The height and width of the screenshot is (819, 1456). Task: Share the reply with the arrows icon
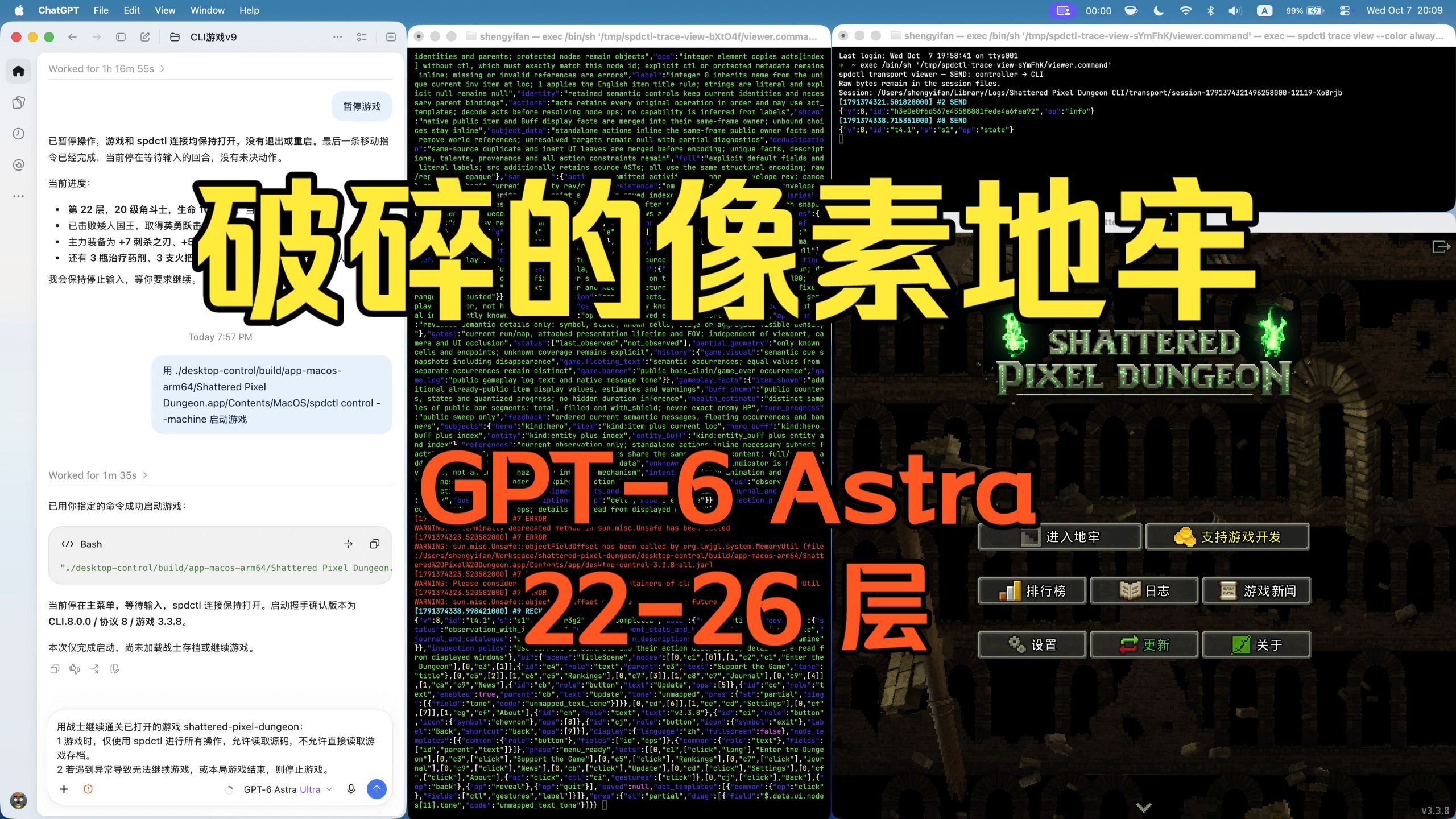[x=94, y=669]
